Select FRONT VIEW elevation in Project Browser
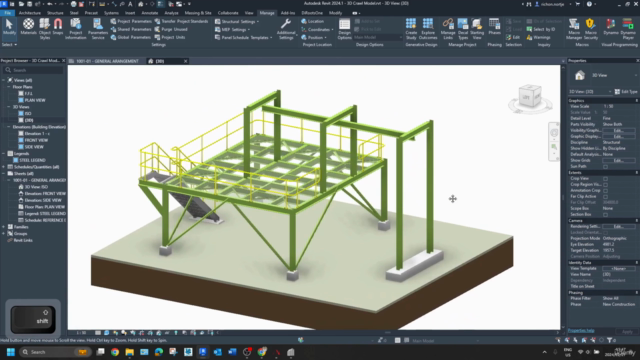This screenshot has width=640, height=360. 36,140
